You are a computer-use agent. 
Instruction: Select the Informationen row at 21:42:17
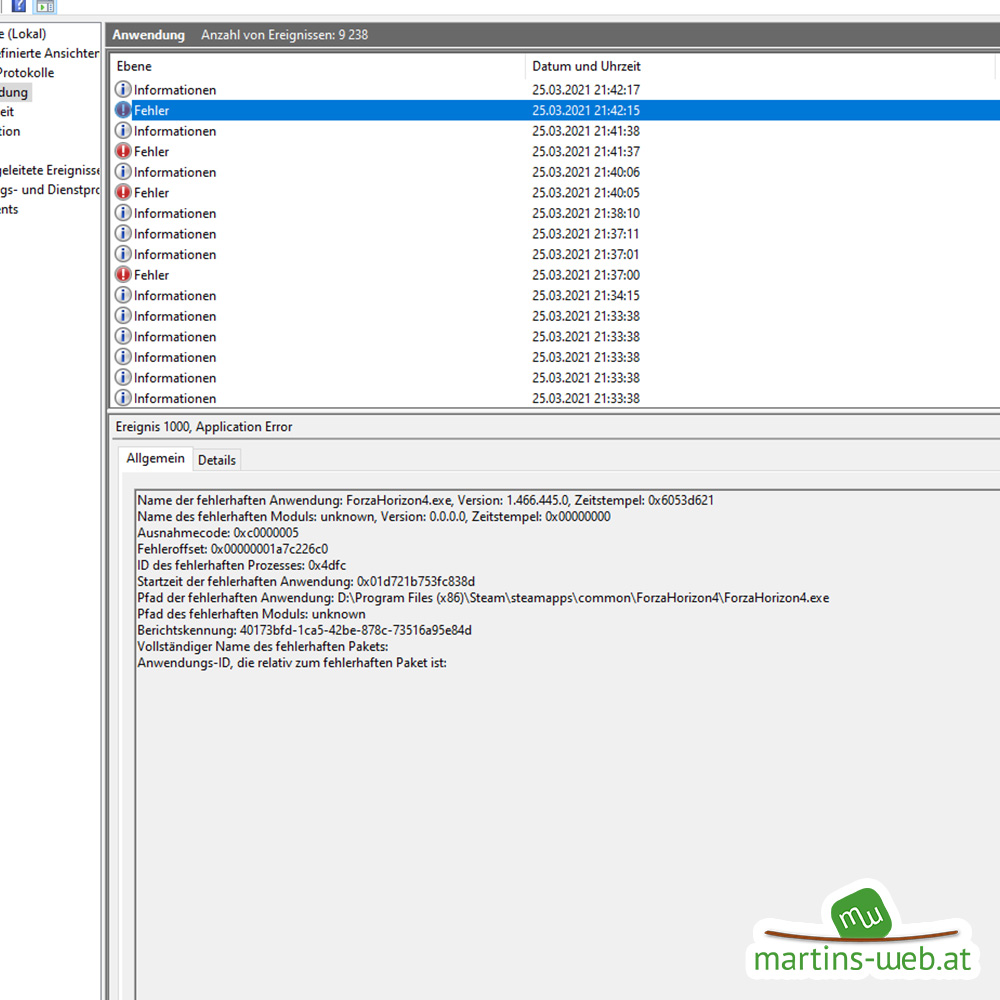(x=555, y=90)
